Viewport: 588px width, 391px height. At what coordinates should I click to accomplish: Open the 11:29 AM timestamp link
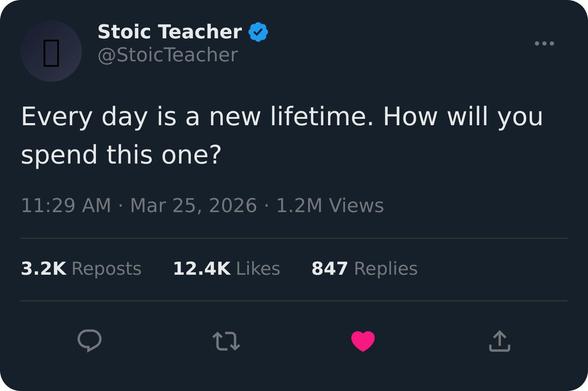(66, 205)
